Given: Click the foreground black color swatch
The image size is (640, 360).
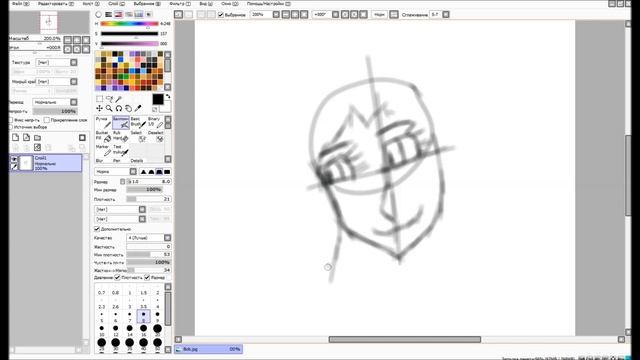Looking at the screenshot, I should click(158, 99).
